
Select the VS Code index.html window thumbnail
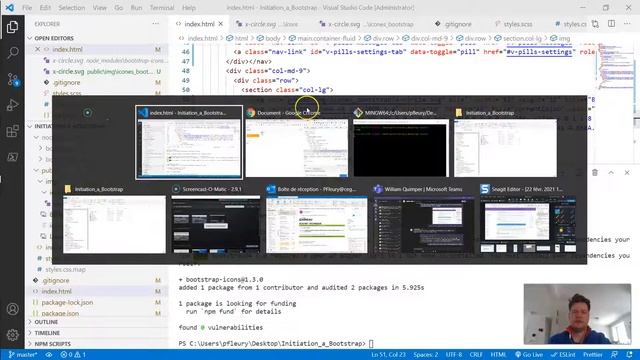(x=189, y=142)
